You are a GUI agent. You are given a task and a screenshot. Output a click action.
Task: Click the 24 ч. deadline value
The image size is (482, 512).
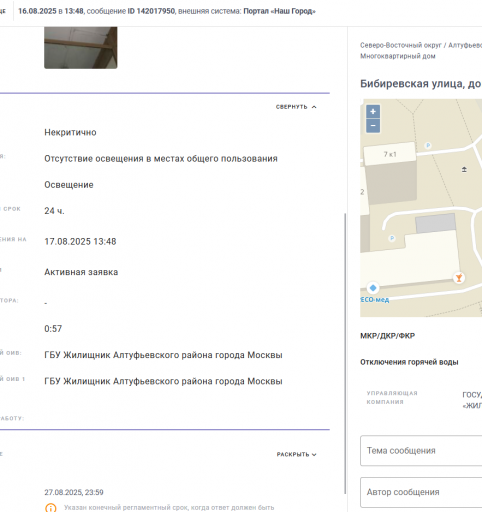point(54,211)
